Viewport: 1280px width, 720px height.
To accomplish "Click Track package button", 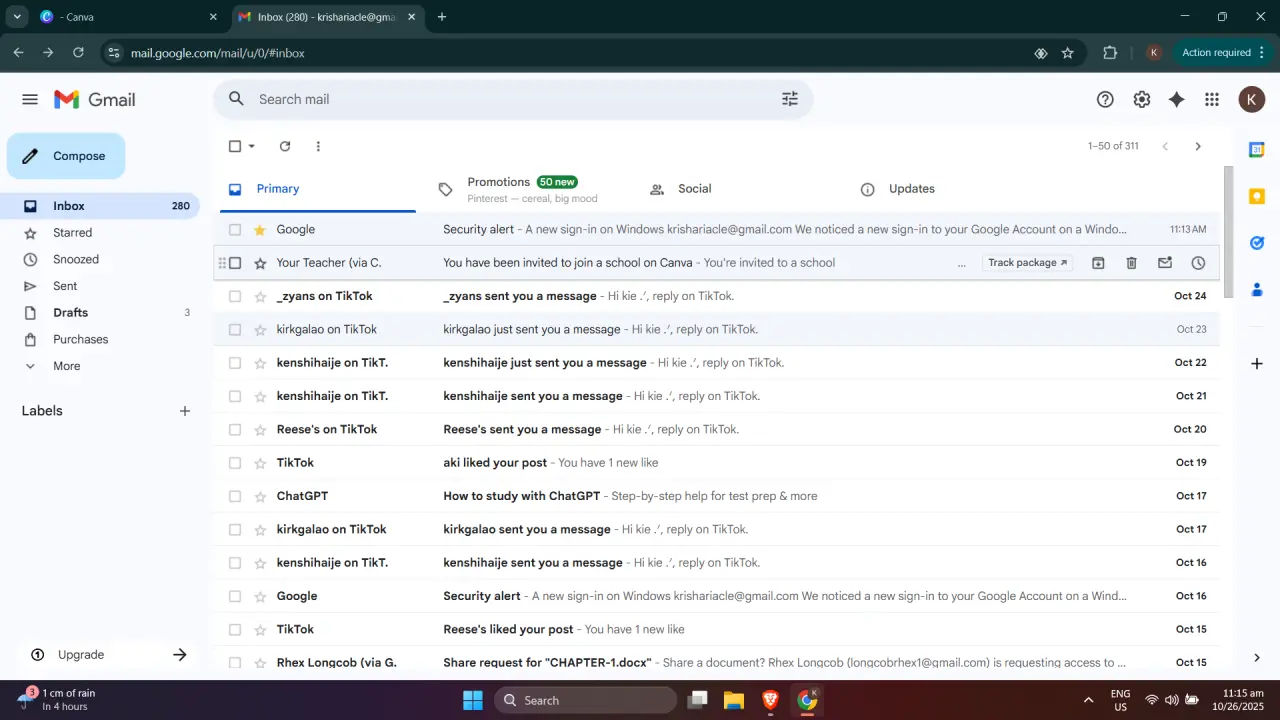I will [1027, 263].
